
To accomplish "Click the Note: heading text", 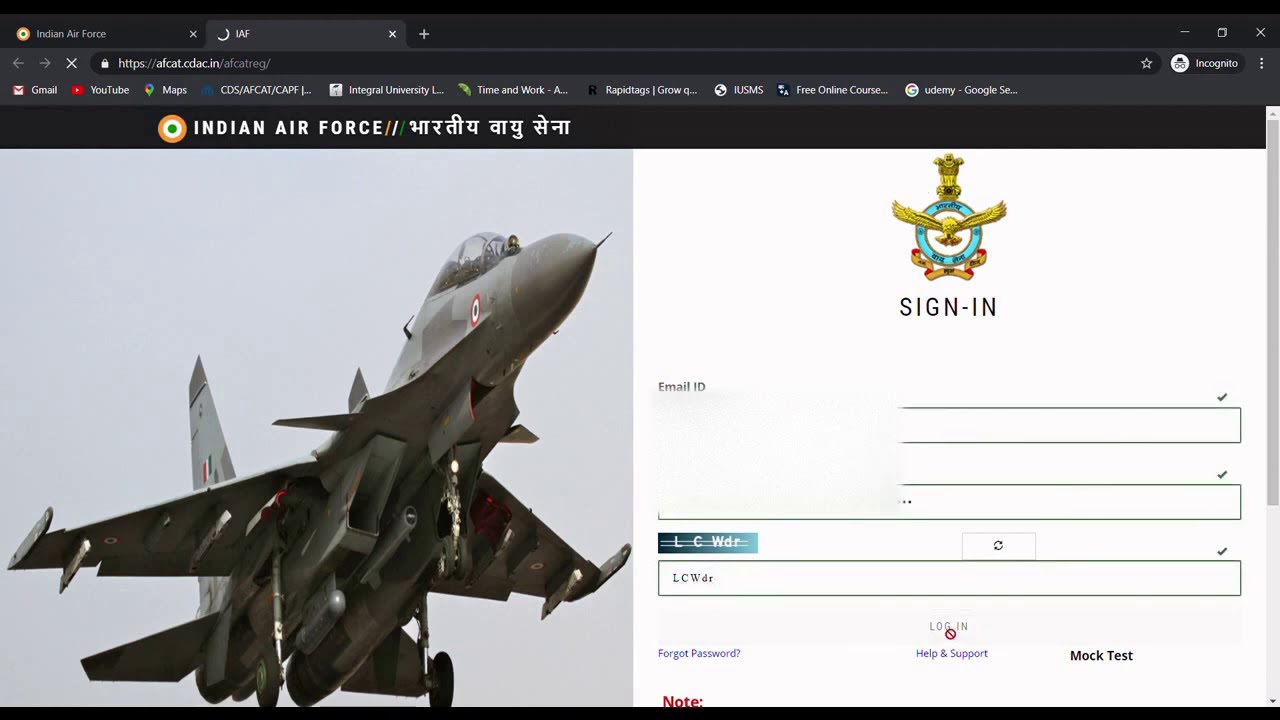I will 683,701.
